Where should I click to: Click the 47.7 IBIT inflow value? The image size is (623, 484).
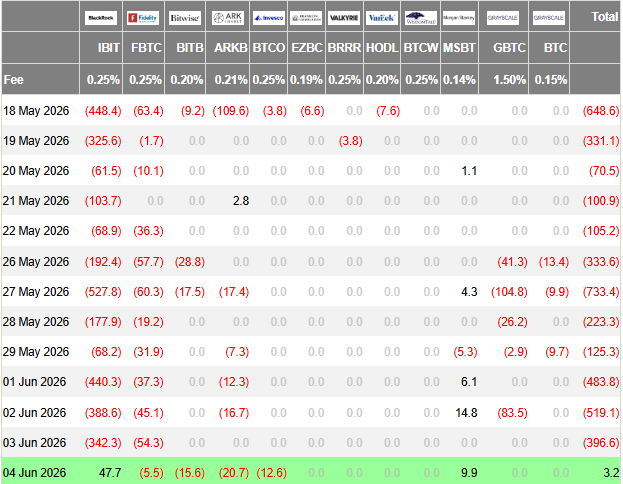110,472
